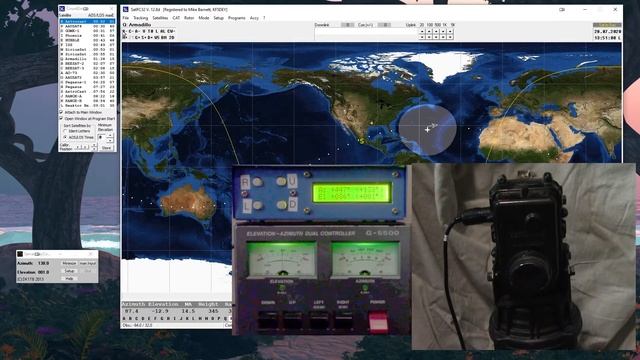640x360 pixels.
Task: Click the Corr slider beside Downlink
Action: 384,25
